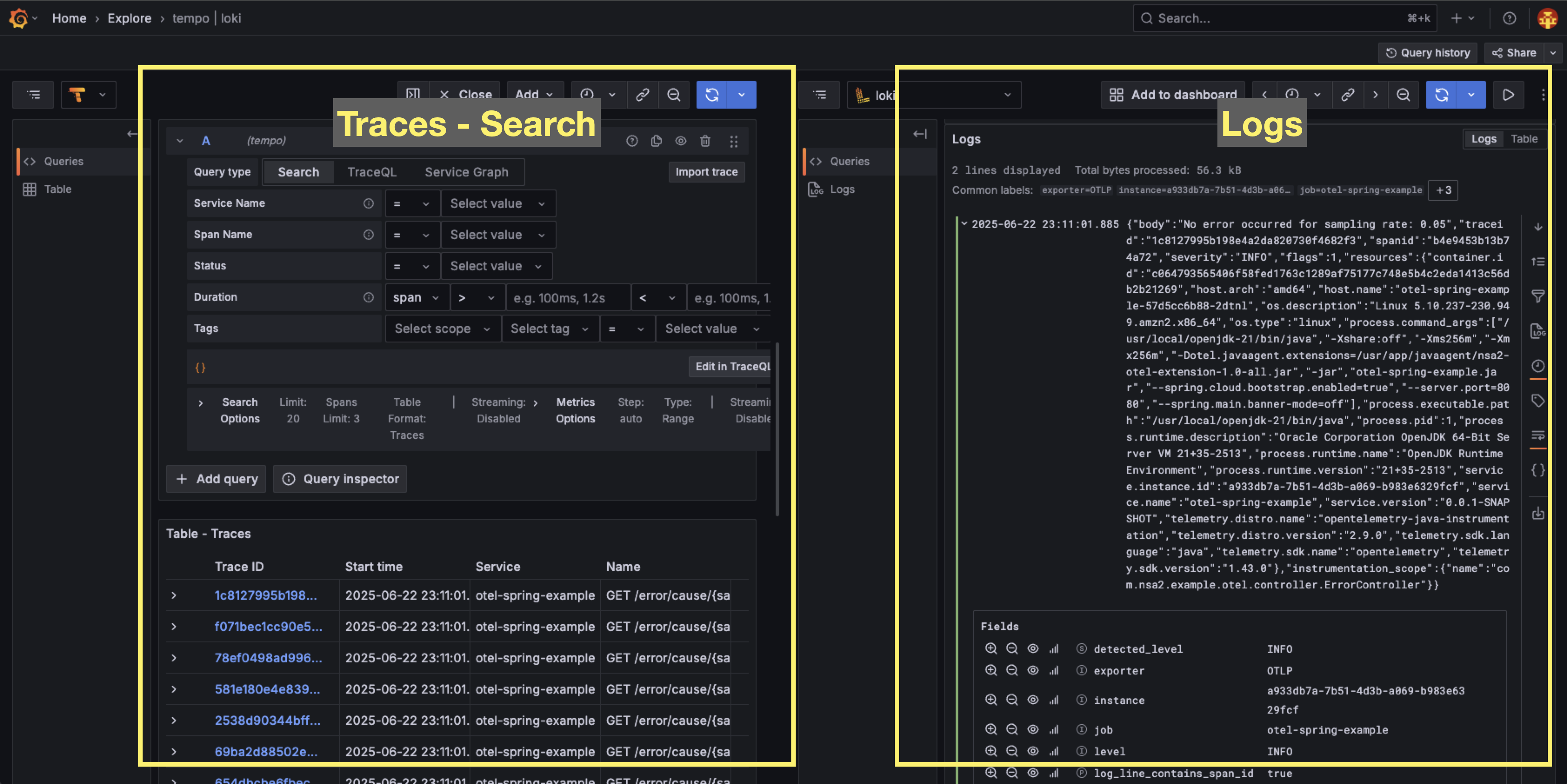Click the zoom out time range icon in loki pane
Screen dimensions: 1567x784
point(1403,94)
